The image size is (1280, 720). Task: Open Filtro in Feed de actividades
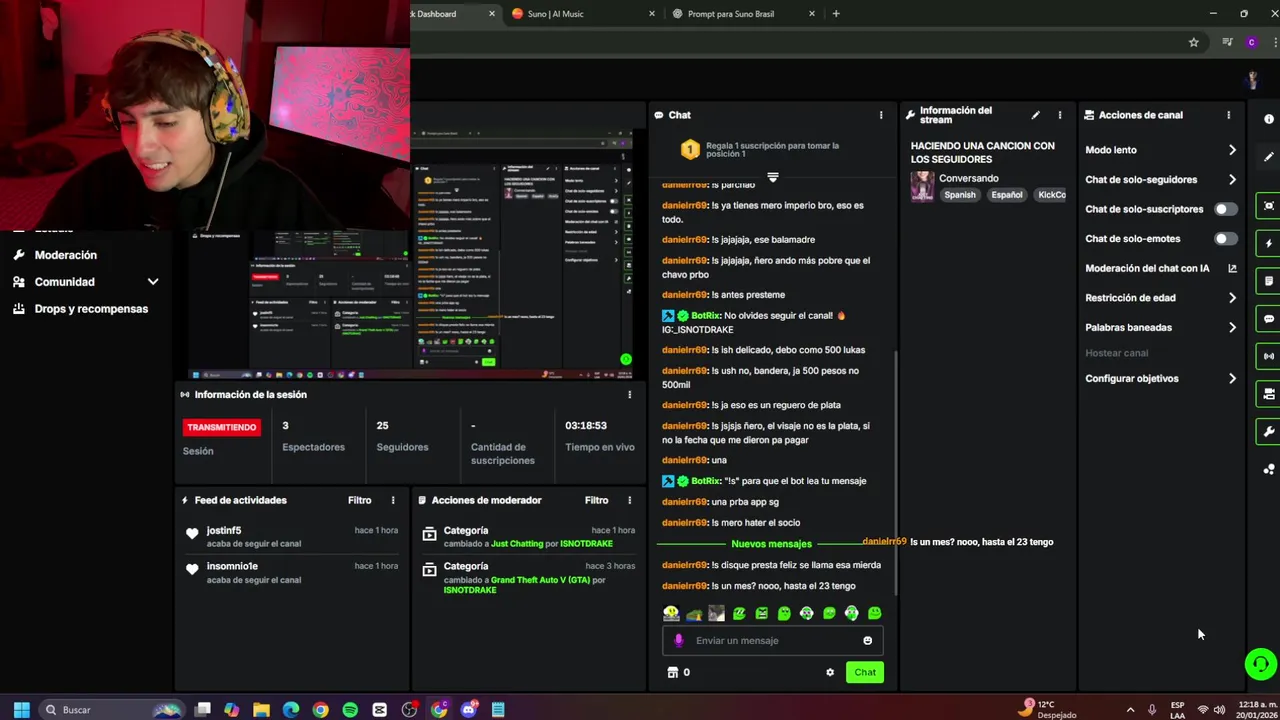tap(360, 500)
